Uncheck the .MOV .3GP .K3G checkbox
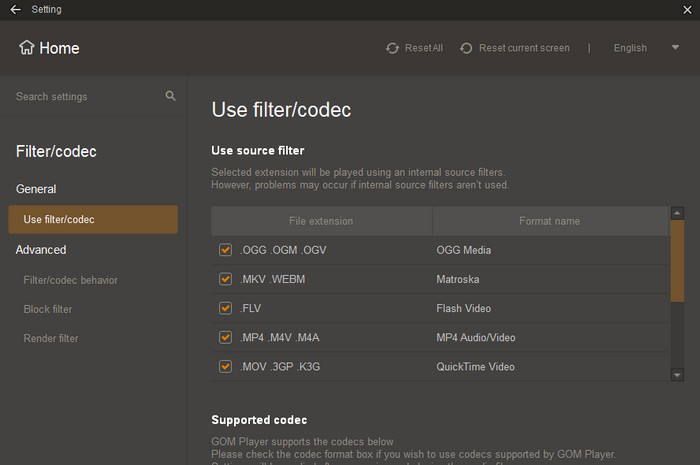This screenshot has width=700, height=465. tap(225, 366)
